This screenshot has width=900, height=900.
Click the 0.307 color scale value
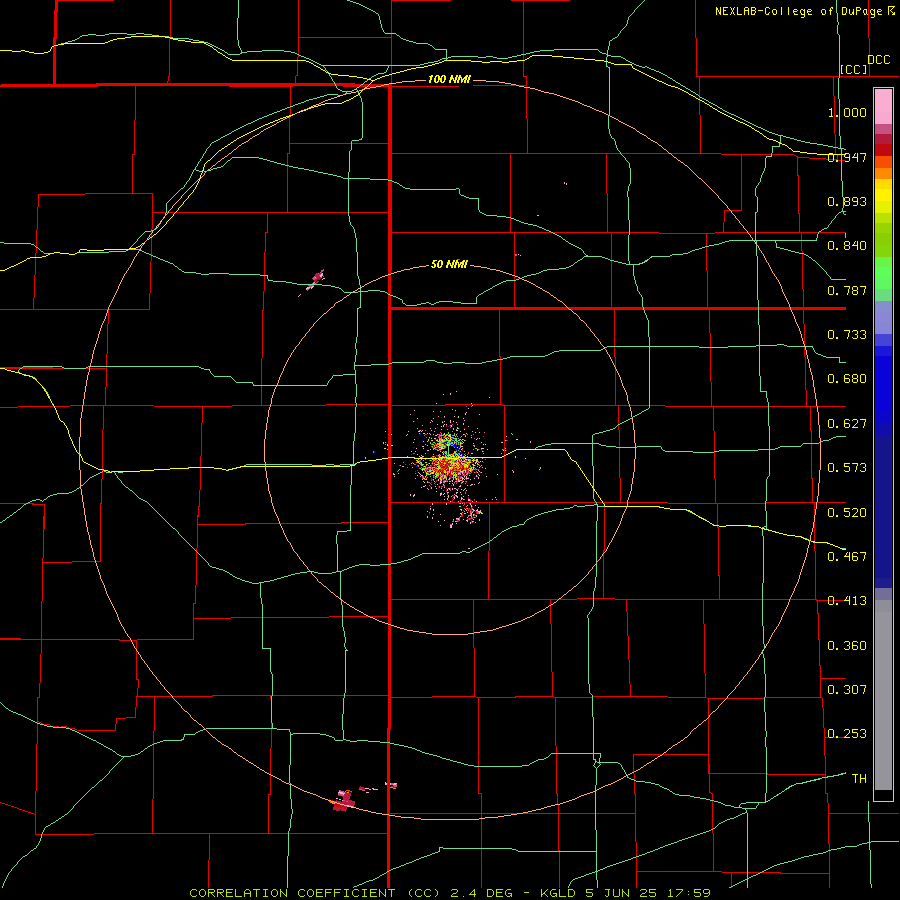click(847, 689)
